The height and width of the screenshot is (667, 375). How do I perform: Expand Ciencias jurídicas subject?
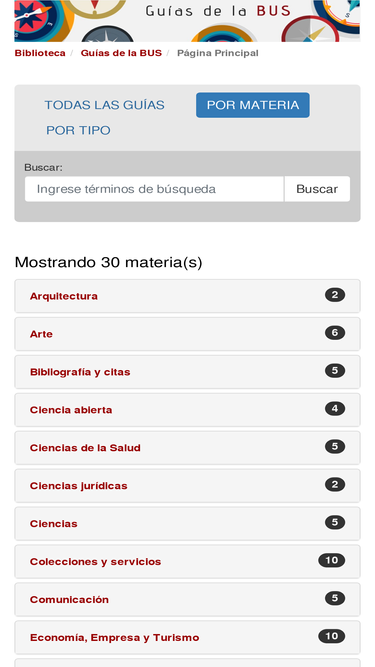pos(188,486)
